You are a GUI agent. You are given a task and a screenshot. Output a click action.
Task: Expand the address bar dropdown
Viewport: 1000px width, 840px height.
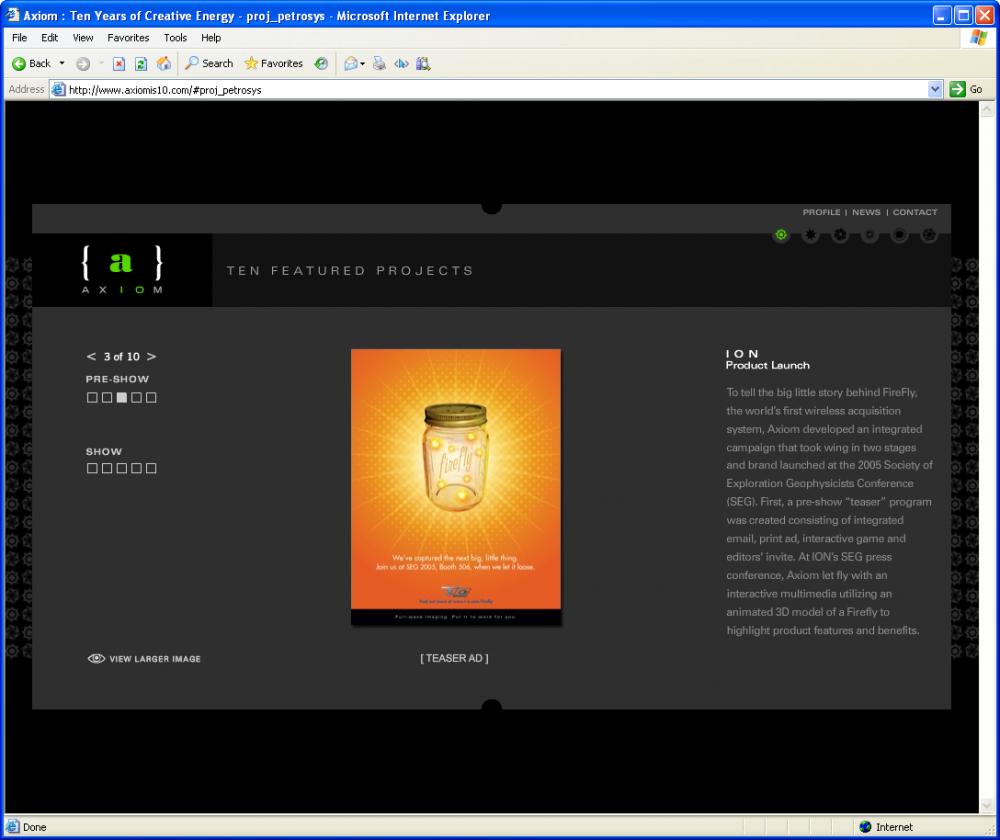coord(935,89)
